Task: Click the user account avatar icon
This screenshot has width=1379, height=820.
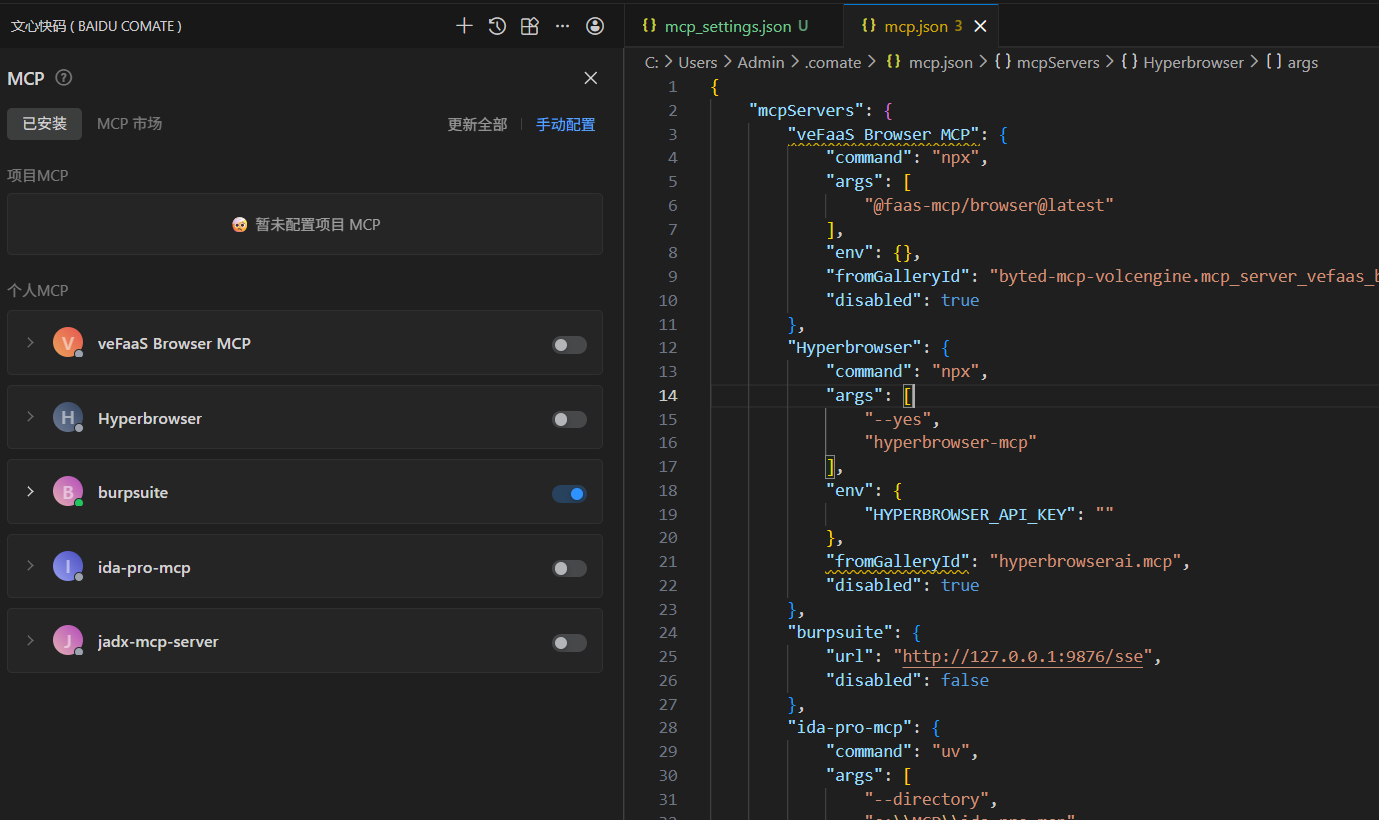Action: [x=595, y=26]
